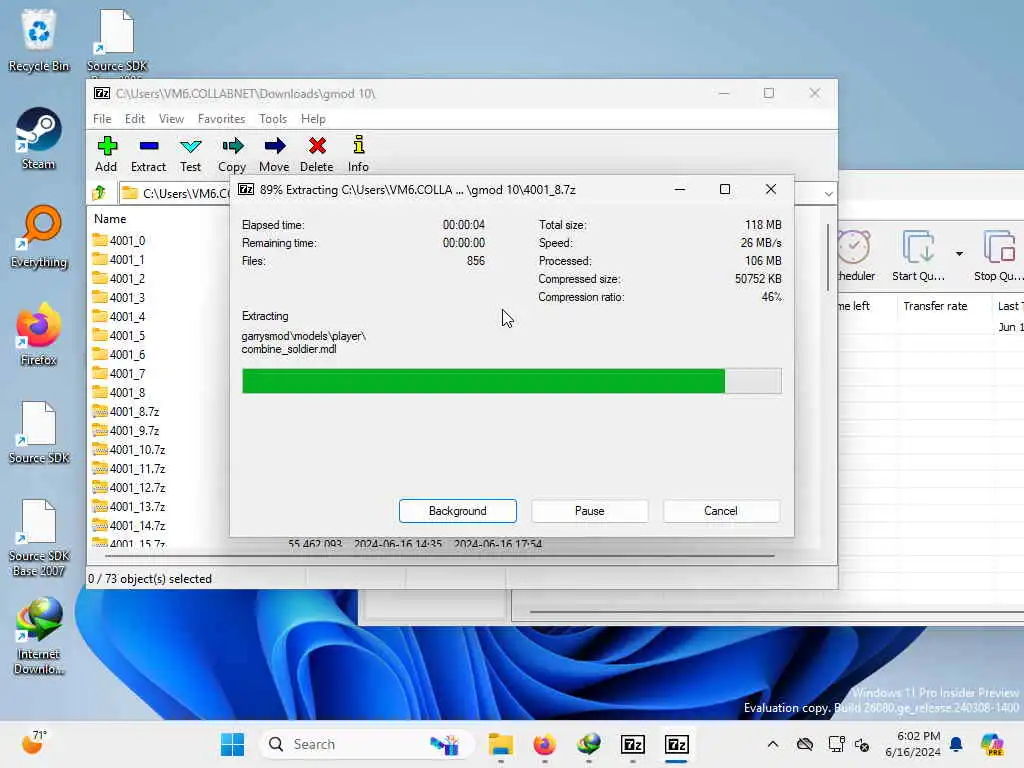Switch to first 7-Zip taskbar window
The width and height of the screenshot is (1024, 768).
coord(633,744)
